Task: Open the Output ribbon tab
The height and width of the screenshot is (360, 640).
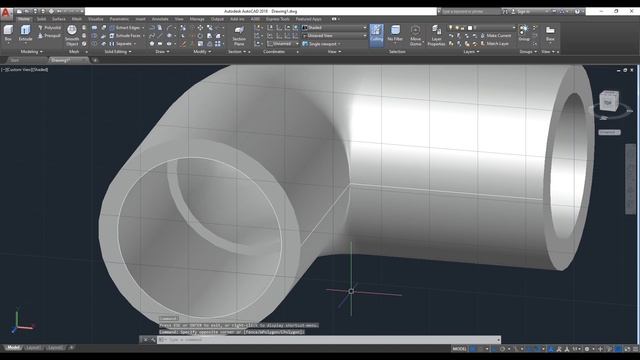Action: pyautogui.click(x=217, y=19)
